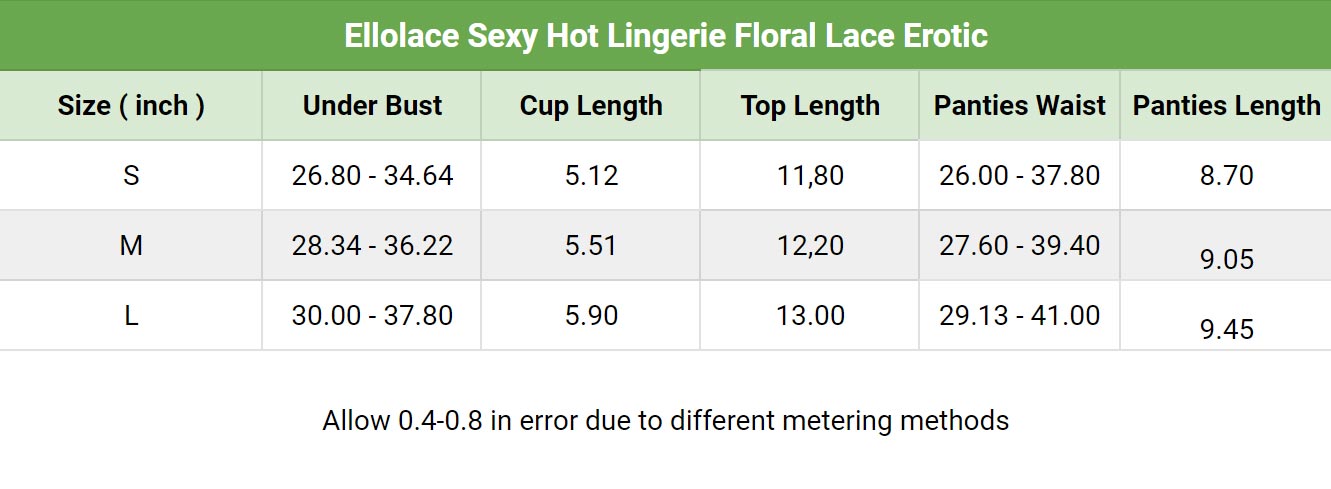Select the 28.34 - 36.22 cell
This screenshot has width=1331, height=489.
[372, 246]
